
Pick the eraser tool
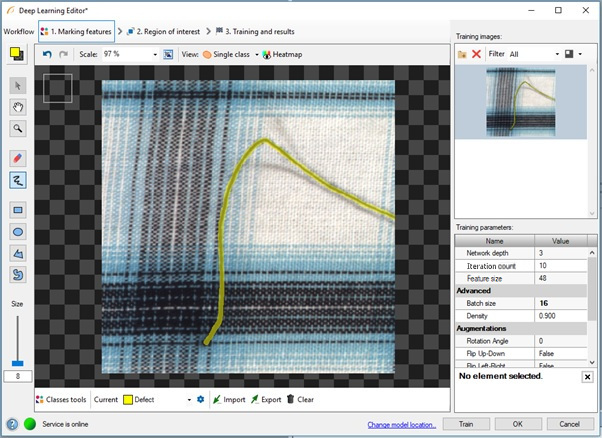tap(18, 158)
